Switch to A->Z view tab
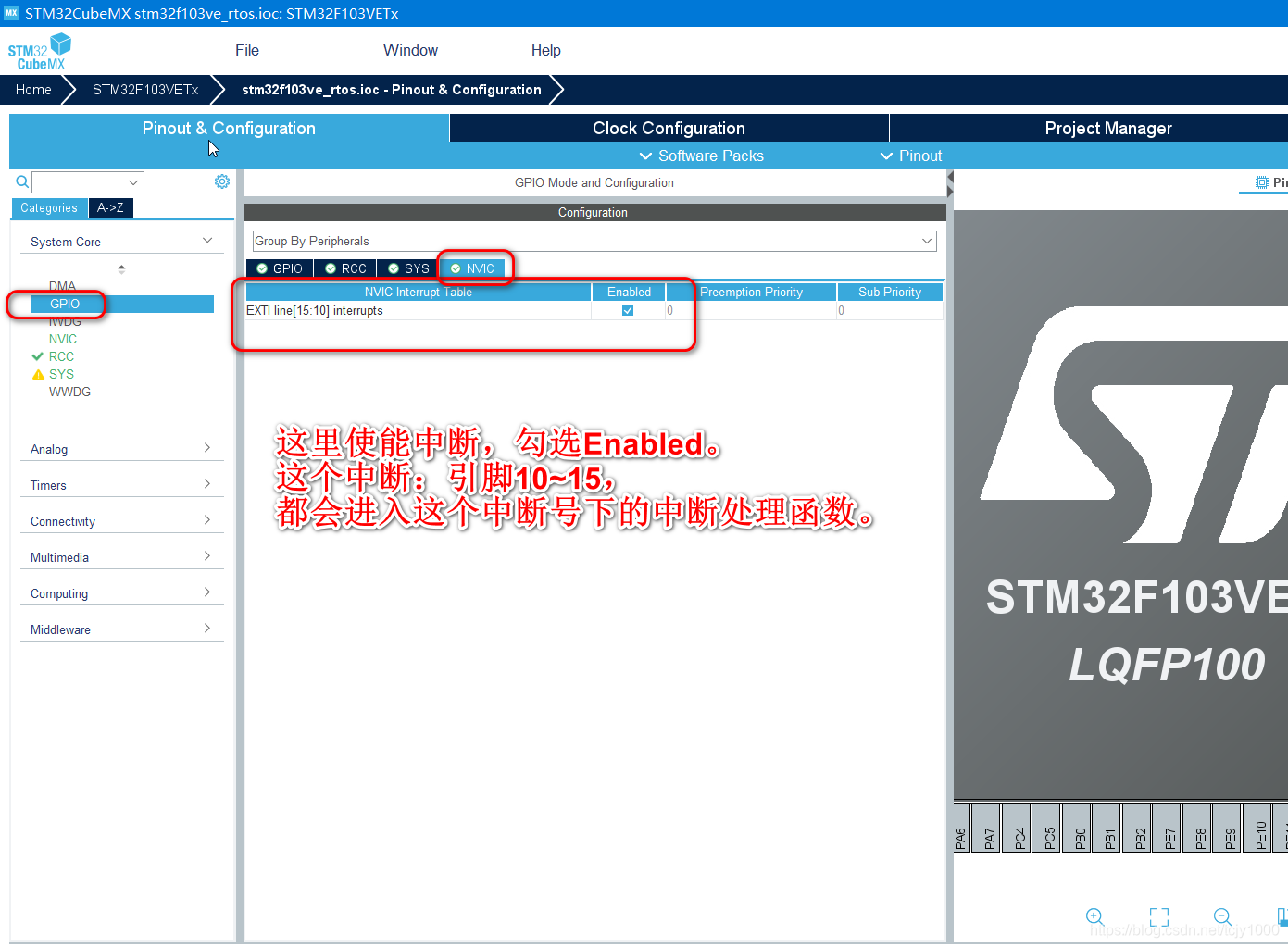 (x=110, y=208)
